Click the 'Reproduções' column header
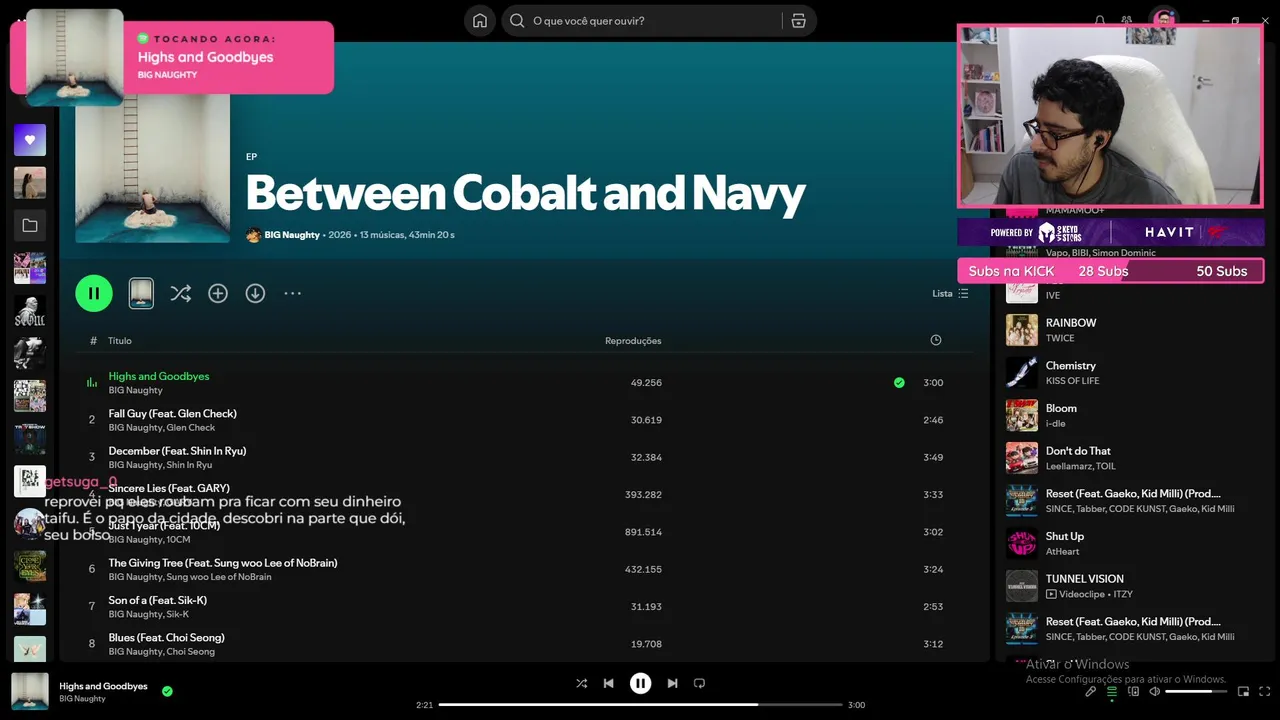 [633, 341]
